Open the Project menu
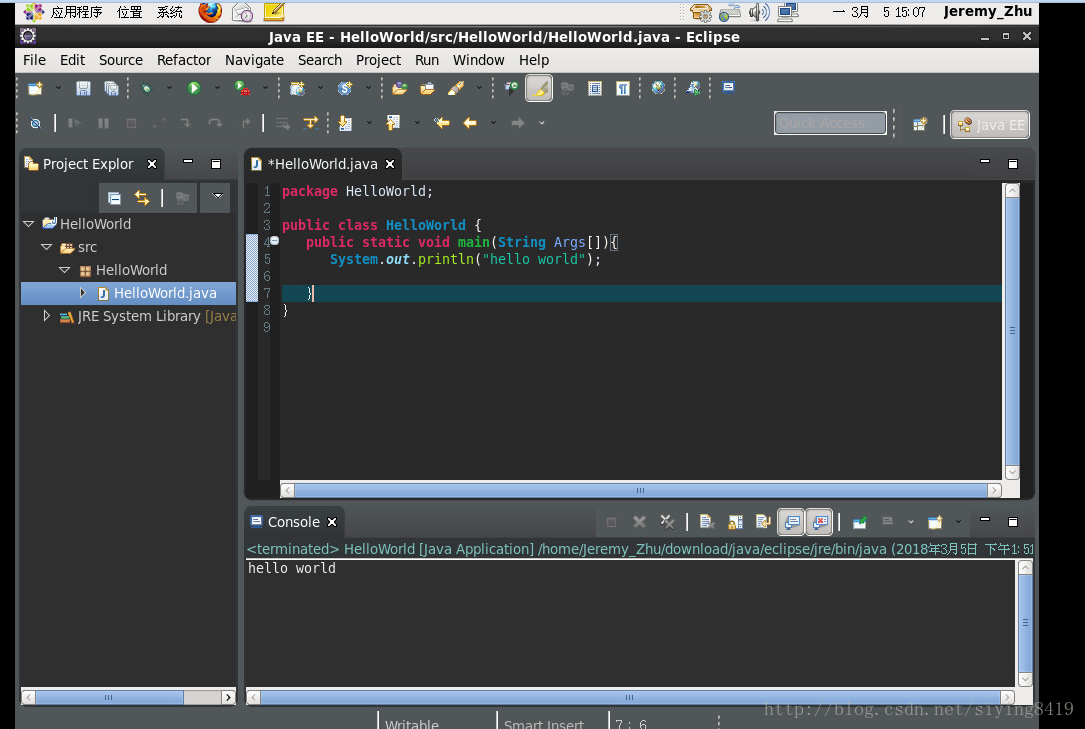This screenshot has width=1085, height=729. (x=378, y=60)
